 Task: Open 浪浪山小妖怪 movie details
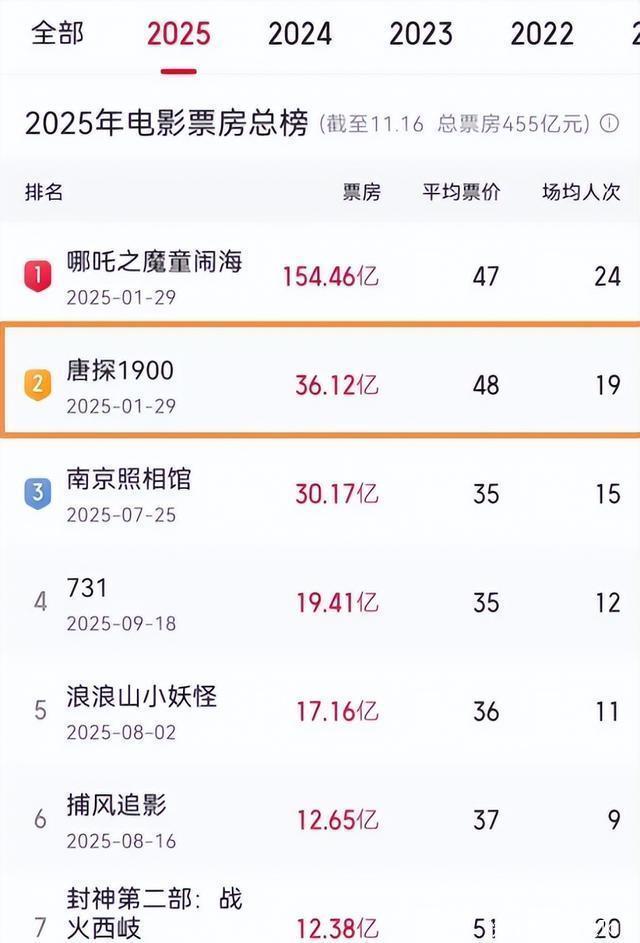141,696
